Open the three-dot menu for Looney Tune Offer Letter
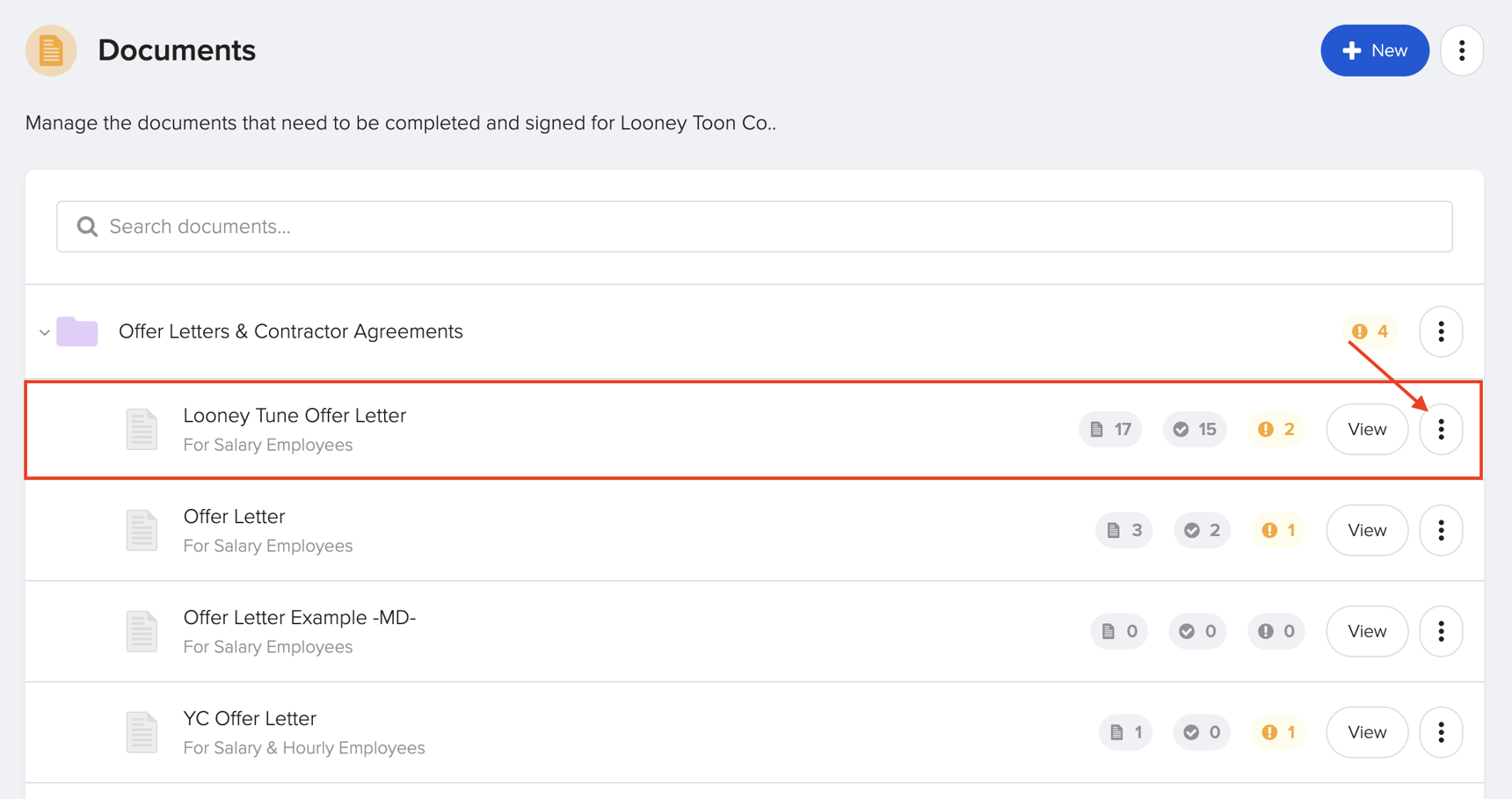This screenshot has width=1512, height=799. [x=1441, y=429]
